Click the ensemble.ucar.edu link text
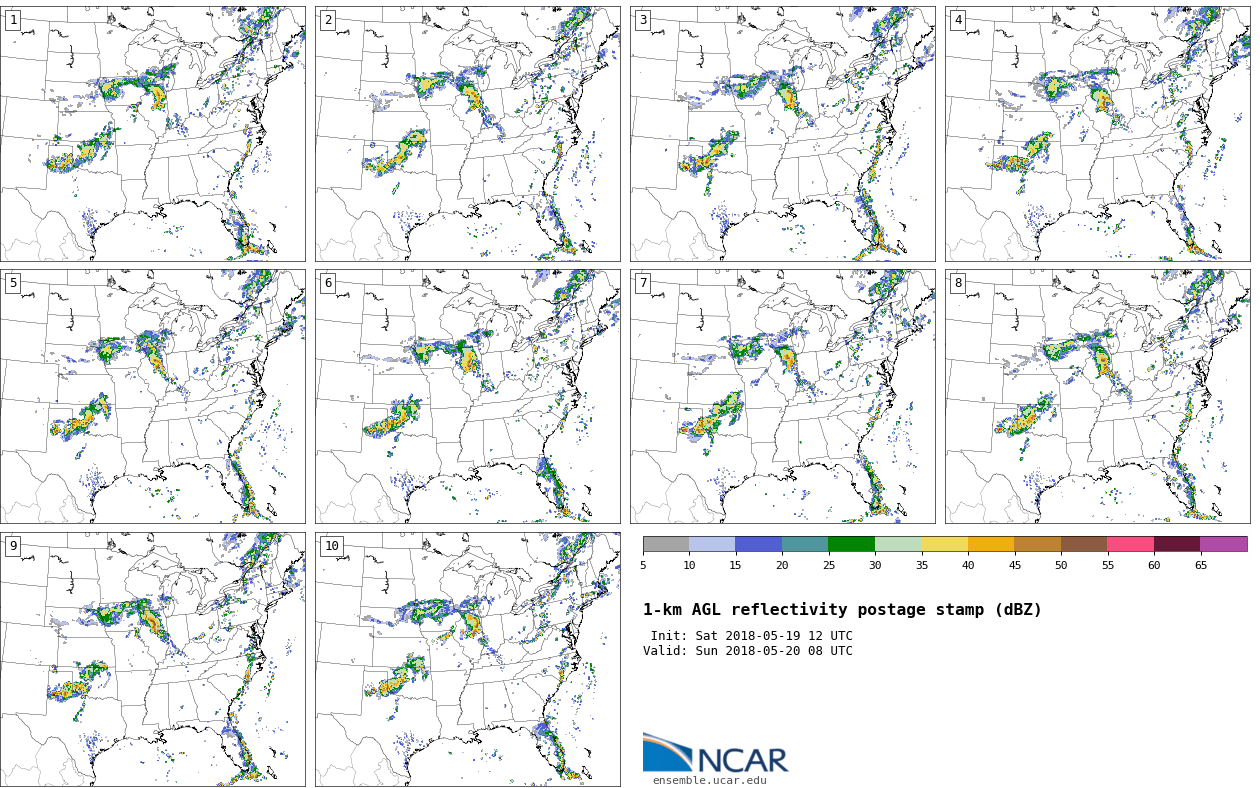The width and height of the screenshot is (1260, 788). (x=710, y=780)
